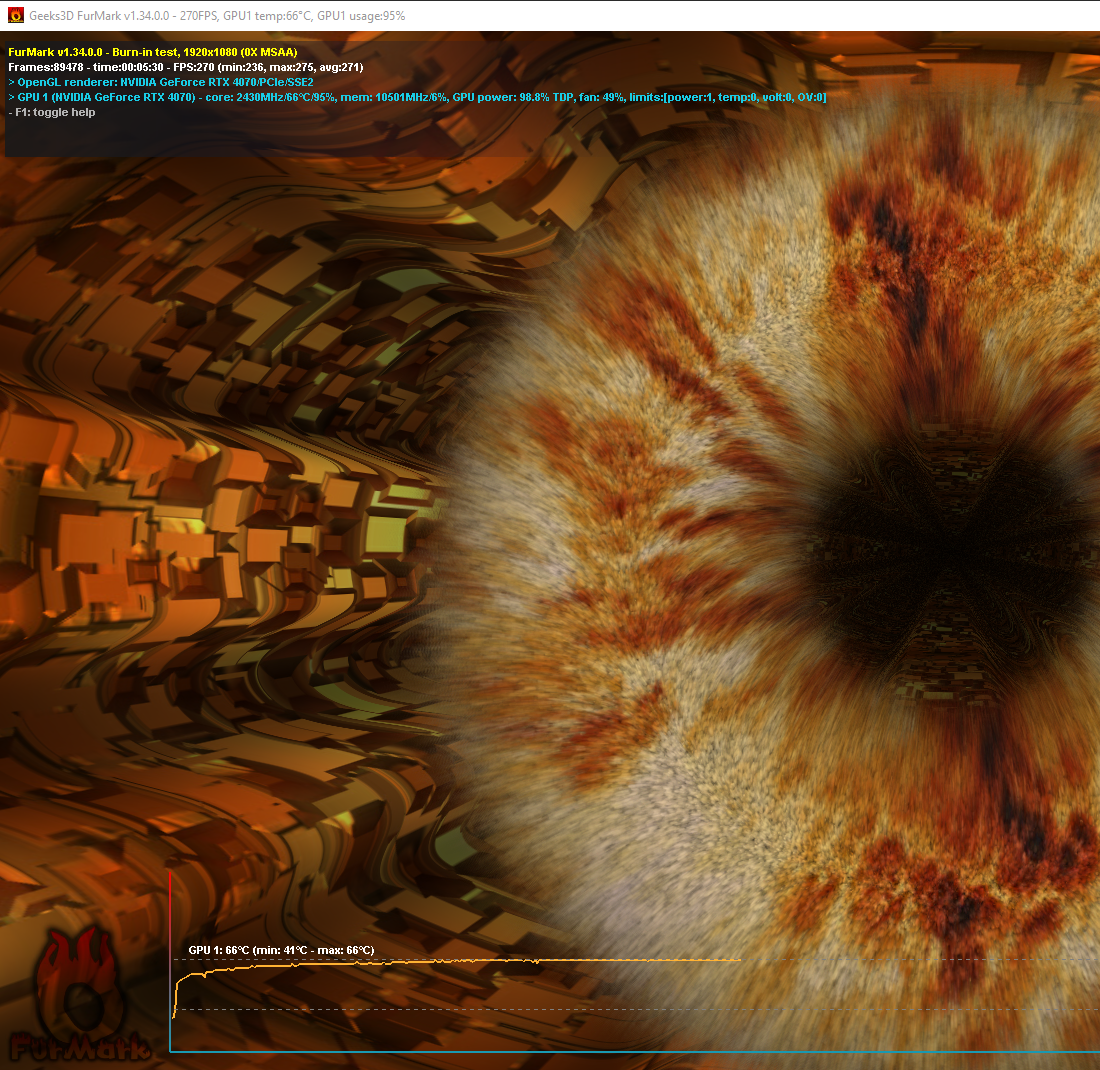Click the FurMark flame logo at bottom left
Viewport: 1100px width, 1070px height.
pos(79,993)
